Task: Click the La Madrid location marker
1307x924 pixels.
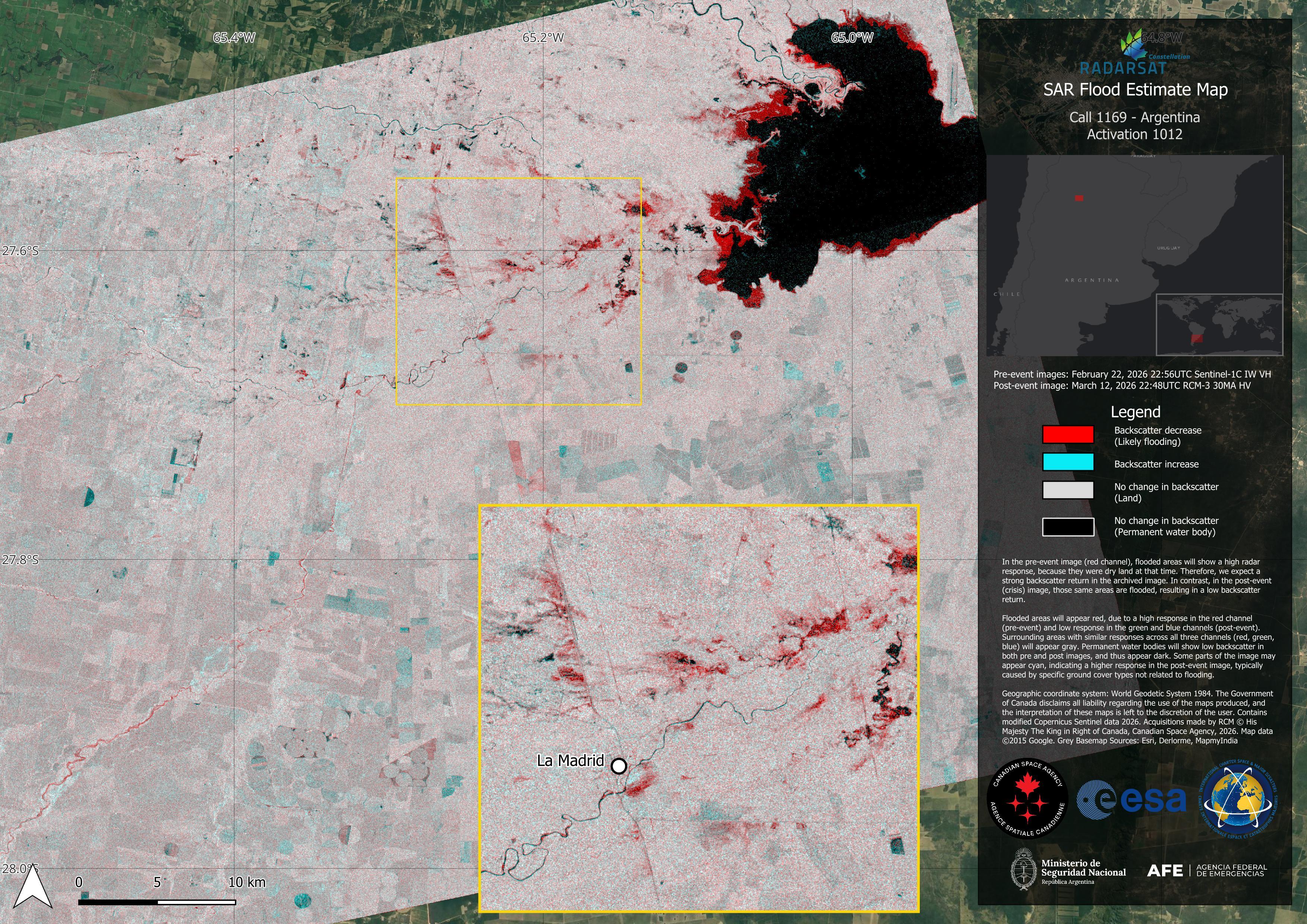Action: tap(619, 766)
